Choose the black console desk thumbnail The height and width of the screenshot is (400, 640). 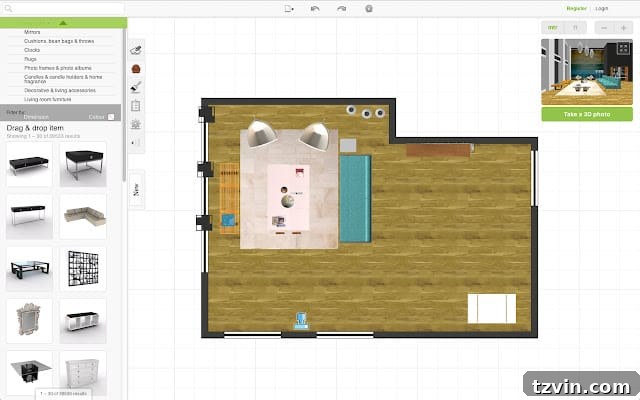coord(29,216)
